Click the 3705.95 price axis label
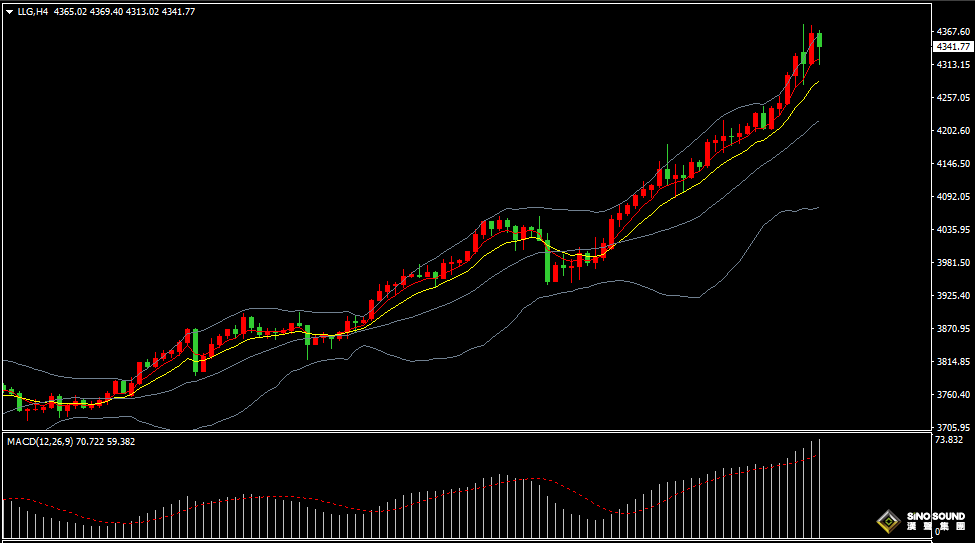 click(x=951, y=427)
